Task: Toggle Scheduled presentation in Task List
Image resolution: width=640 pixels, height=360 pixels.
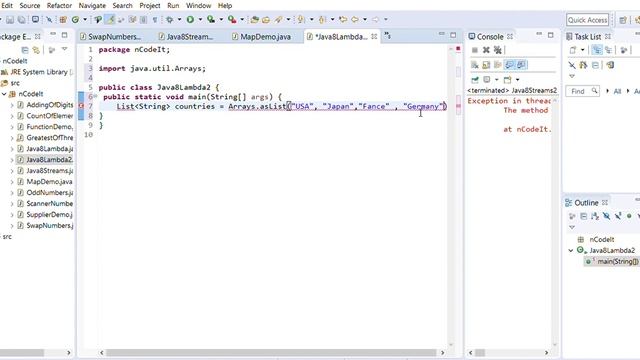Action: click(609, 50)
